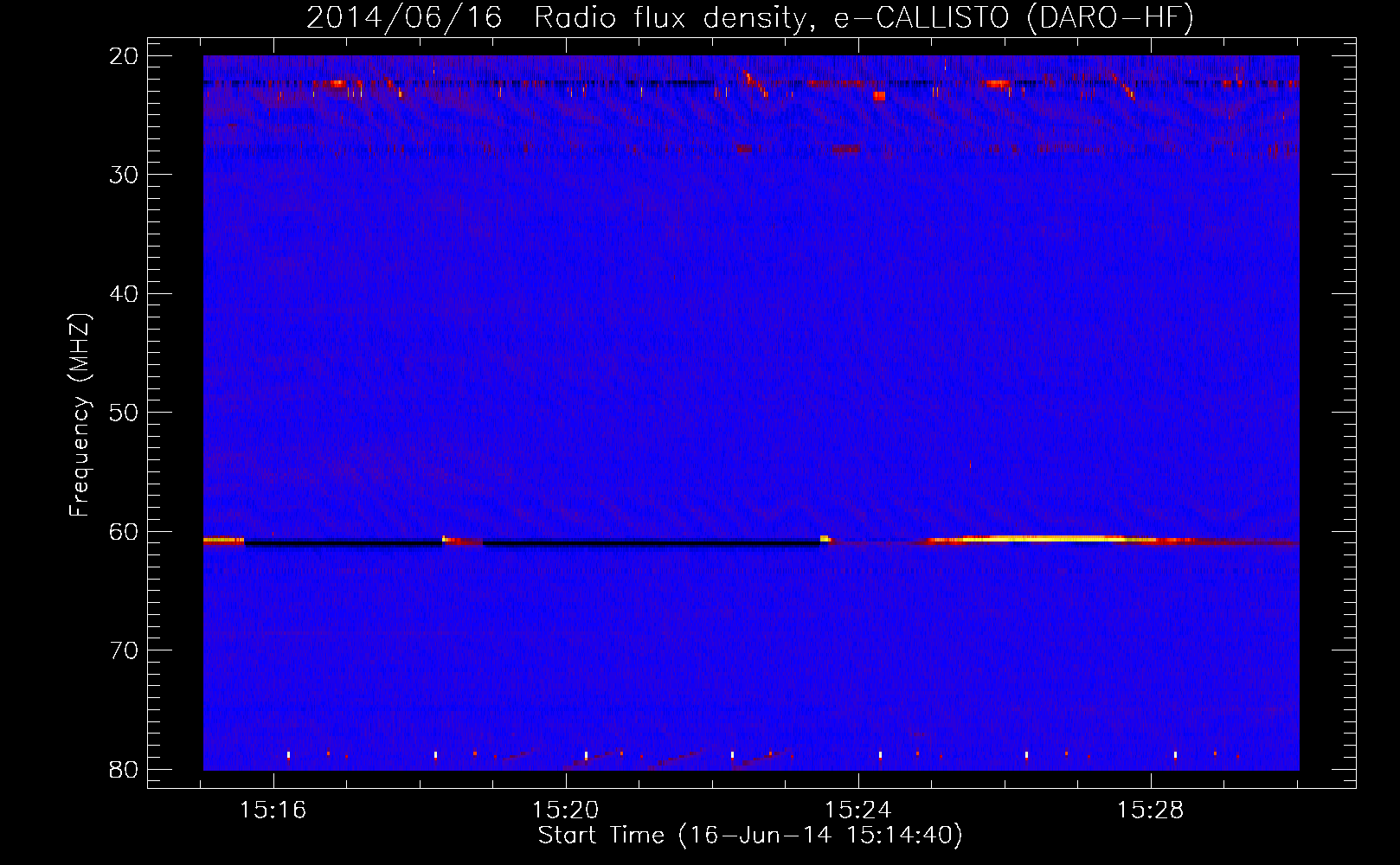Click the 80 frequency tick label
The width and height of the screenshot is (1400, 865).
124,769
